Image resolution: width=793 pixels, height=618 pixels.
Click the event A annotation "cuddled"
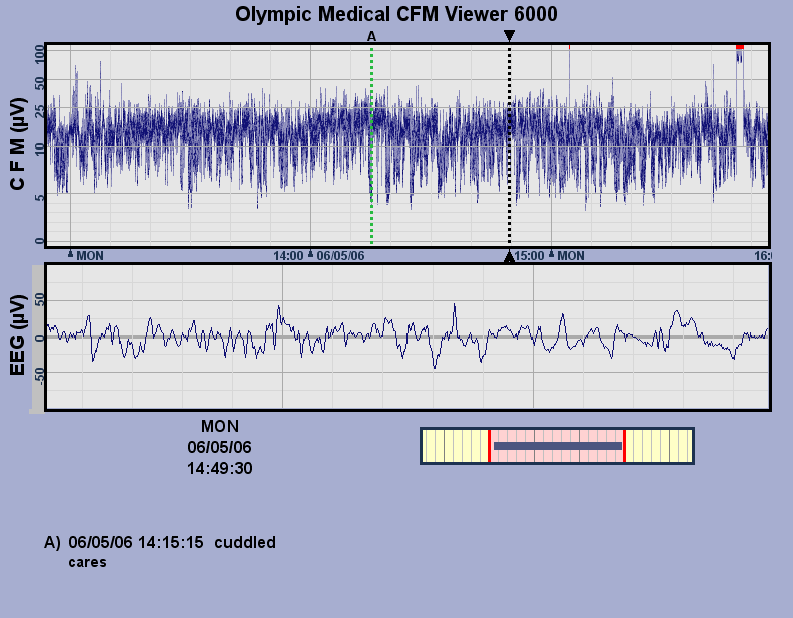click(245, 542)
